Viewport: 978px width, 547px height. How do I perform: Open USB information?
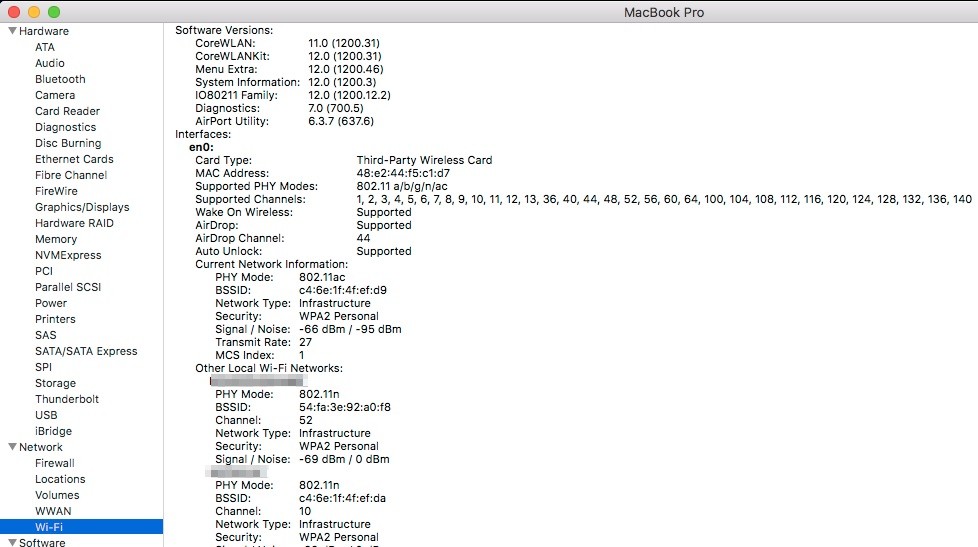(x=46, y=415)
